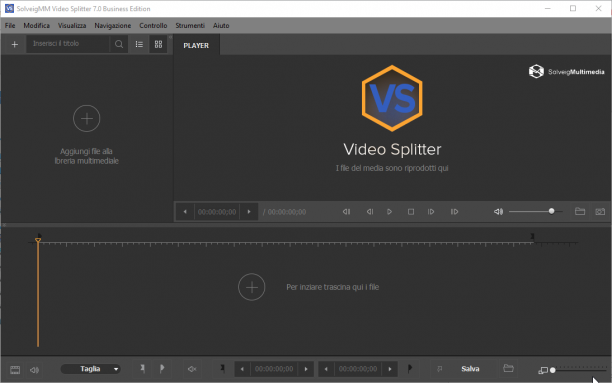612x383 pixels.
Task: Take a snapshot with the camera icon
Action: click(x=600, y=212)
